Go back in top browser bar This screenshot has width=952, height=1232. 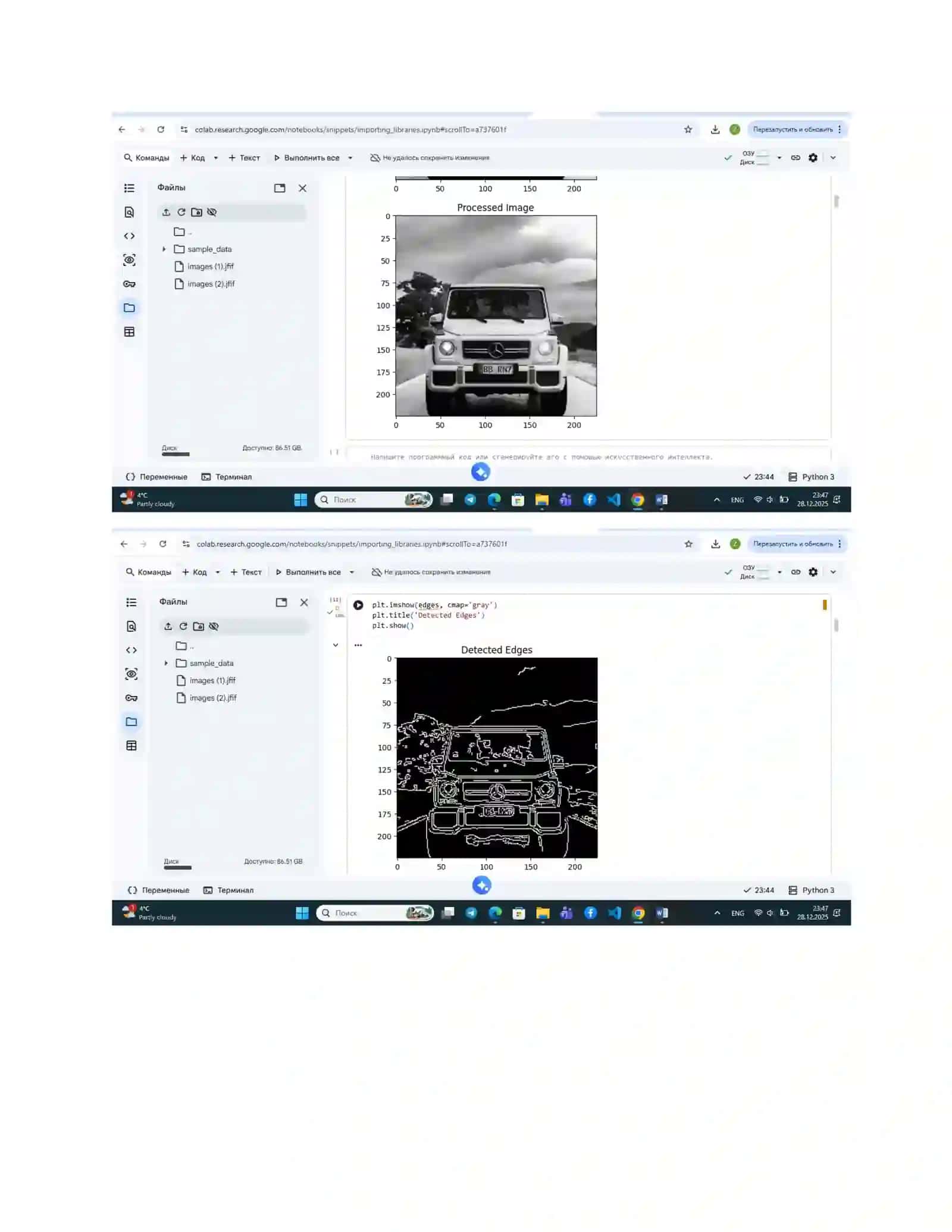pos(122,129)
